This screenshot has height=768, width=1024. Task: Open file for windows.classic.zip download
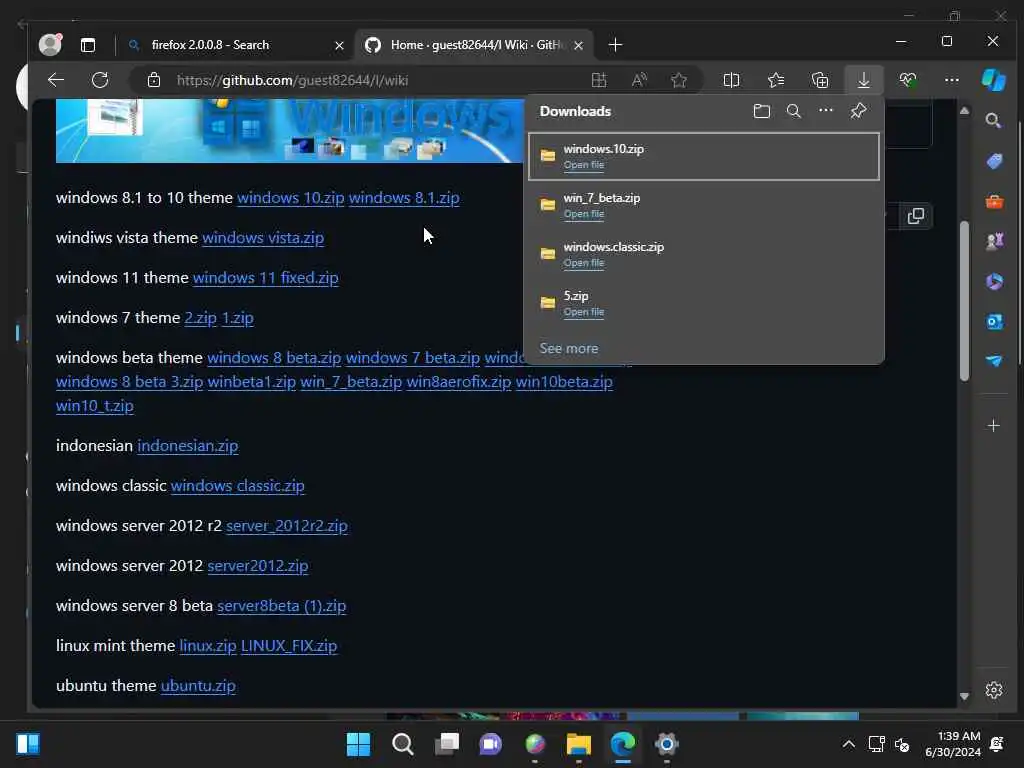pyautogui.click(x=584, y=263)
